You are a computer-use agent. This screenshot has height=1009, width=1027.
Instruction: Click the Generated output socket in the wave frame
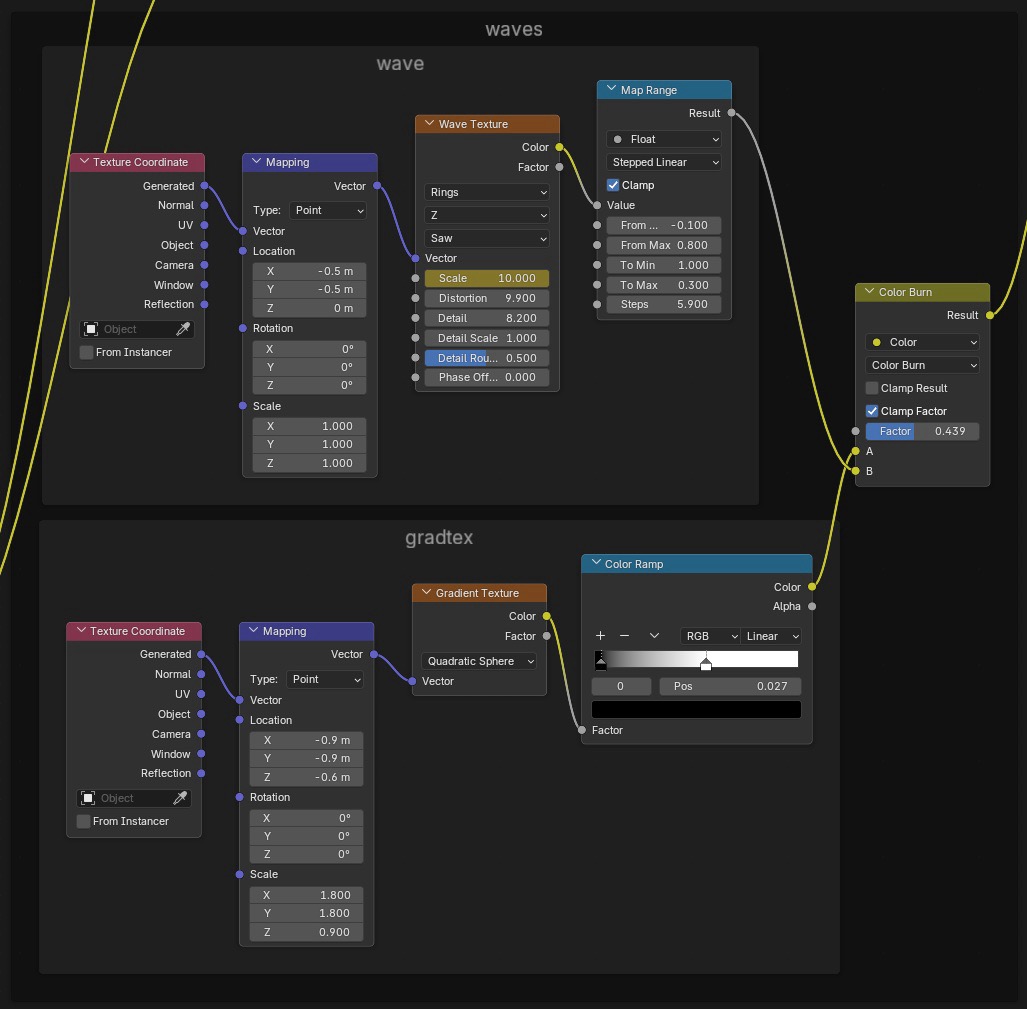[204, 186]
